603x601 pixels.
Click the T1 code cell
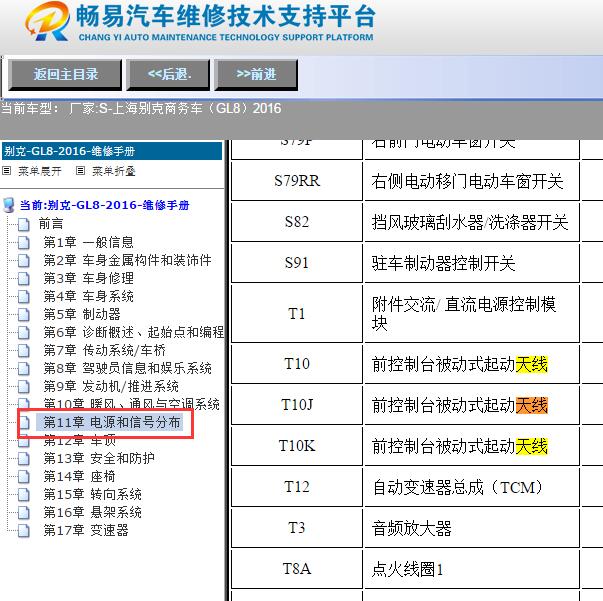point(297,314)
